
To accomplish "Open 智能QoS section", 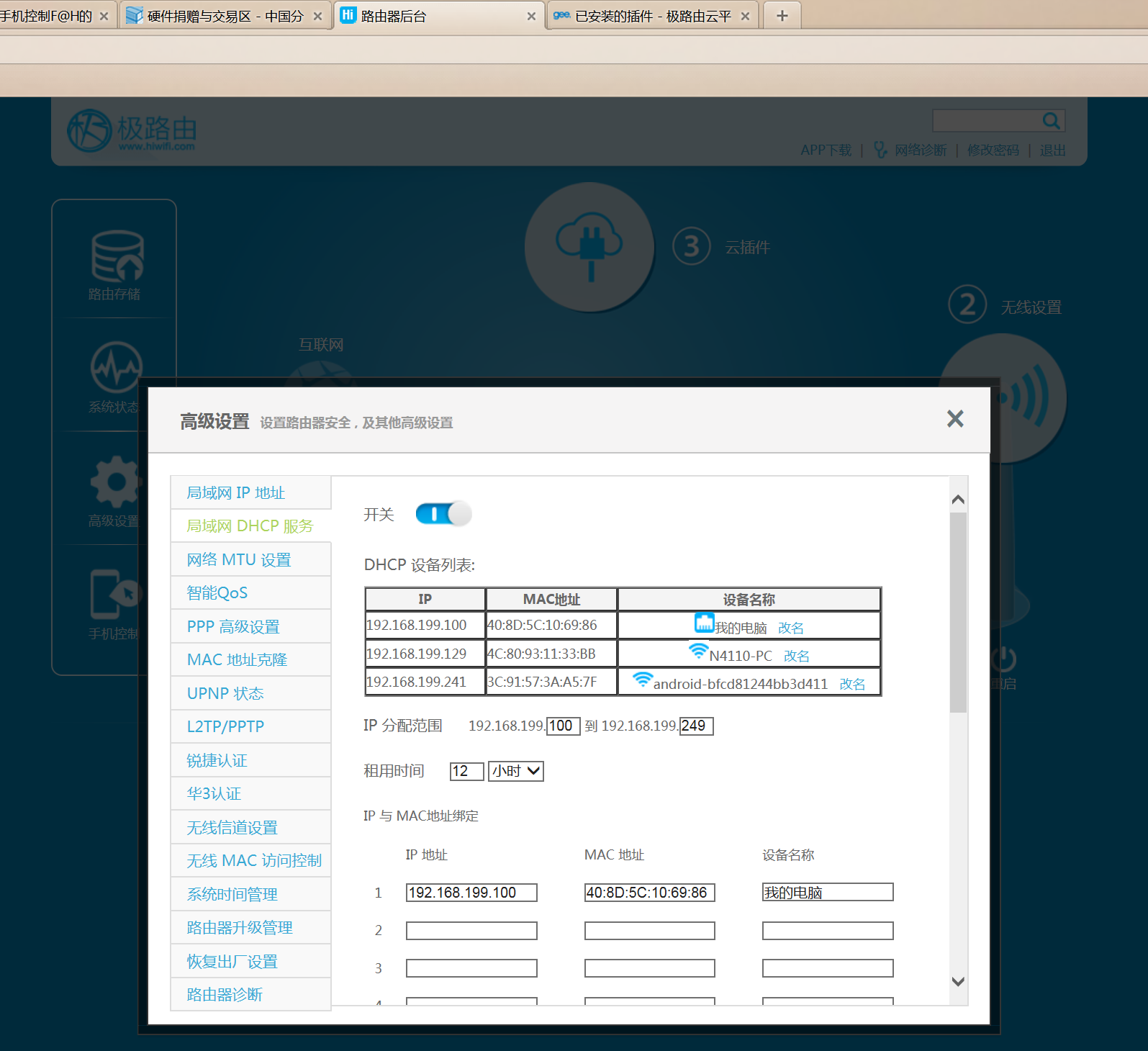I will [250, 592].
